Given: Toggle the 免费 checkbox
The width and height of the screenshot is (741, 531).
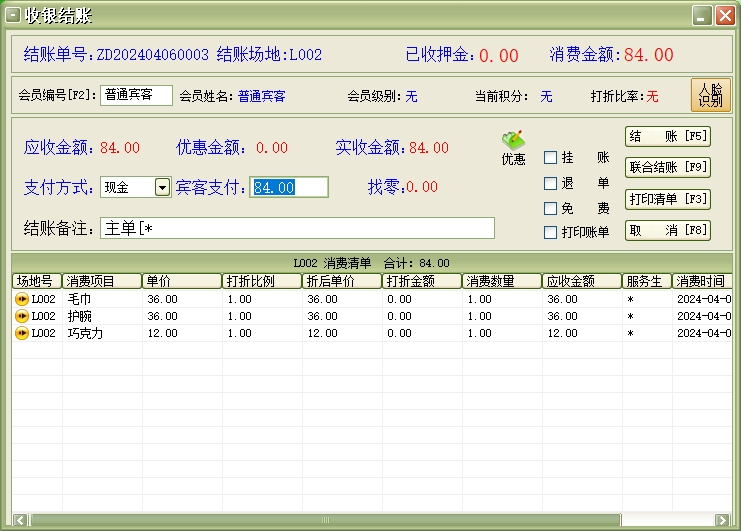Looking at the screenshot, I should pyautogui.click(x=550, y=209).
